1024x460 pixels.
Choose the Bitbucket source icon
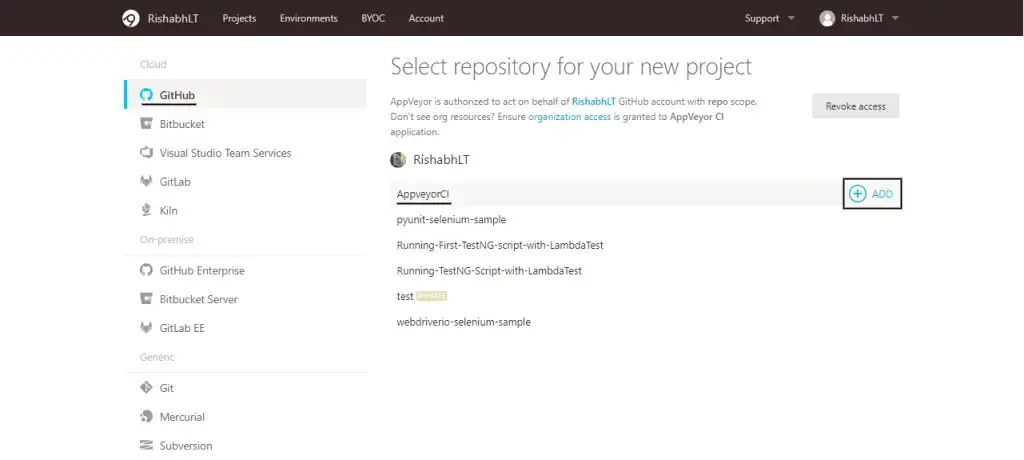coord(146,124)
